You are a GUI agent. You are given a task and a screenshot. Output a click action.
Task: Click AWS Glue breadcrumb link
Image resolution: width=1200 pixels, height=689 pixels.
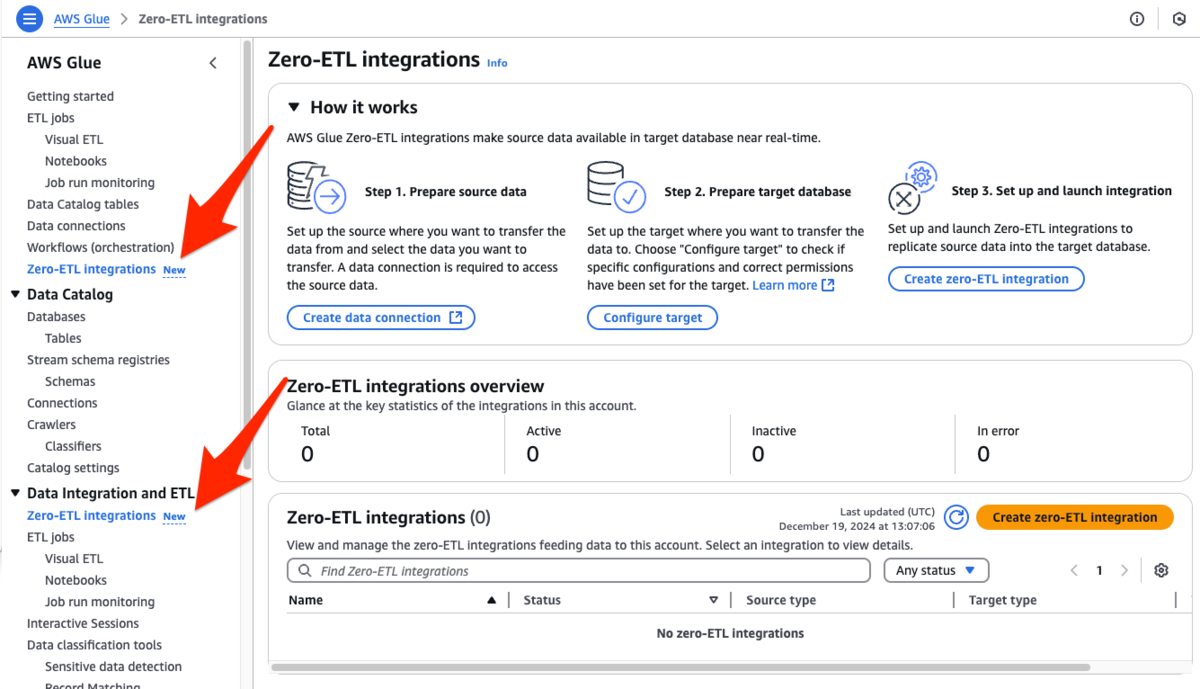[82, 19]
